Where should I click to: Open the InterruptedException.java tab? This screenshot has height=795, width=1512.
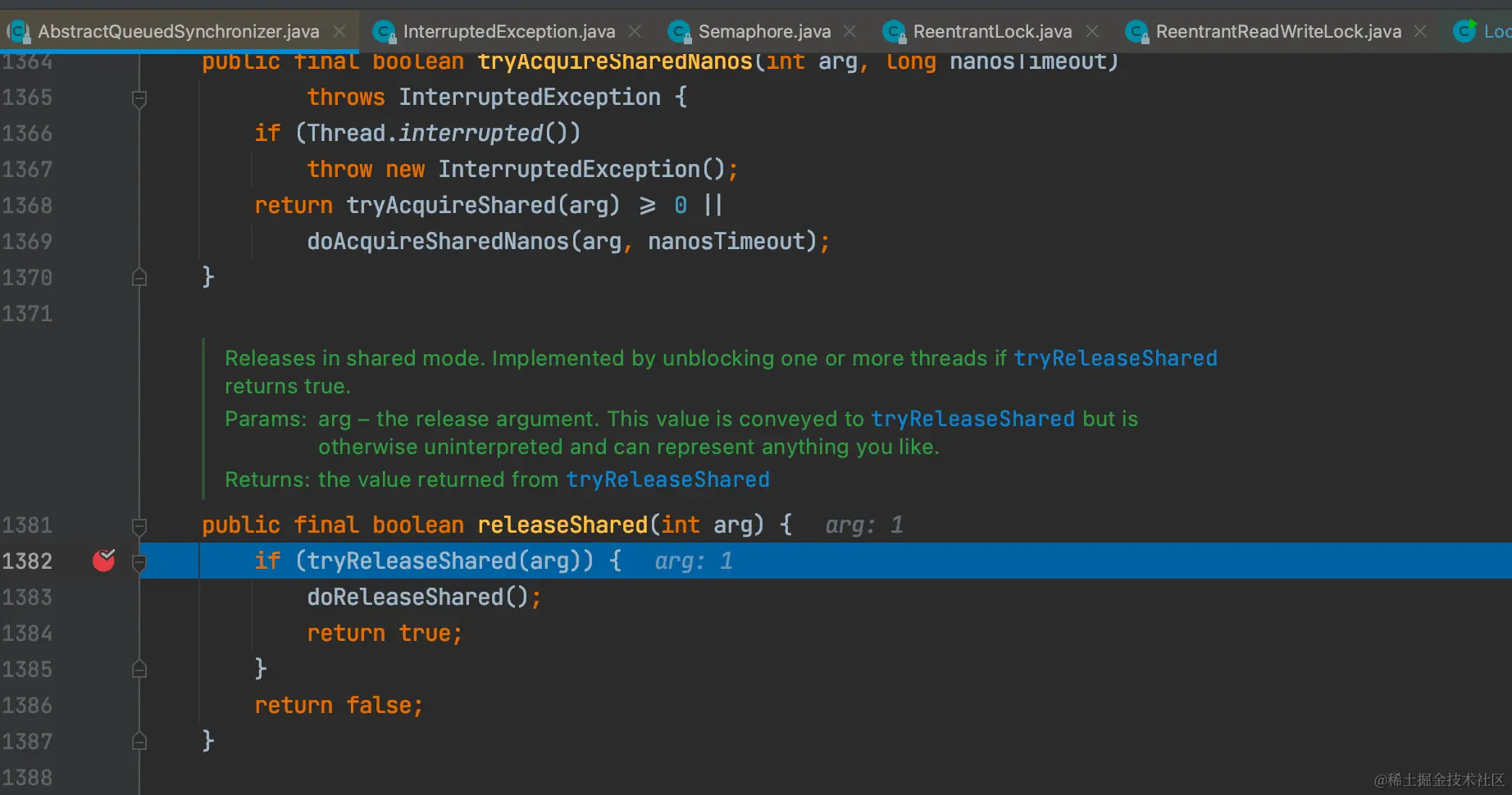(x=508, y=31)
